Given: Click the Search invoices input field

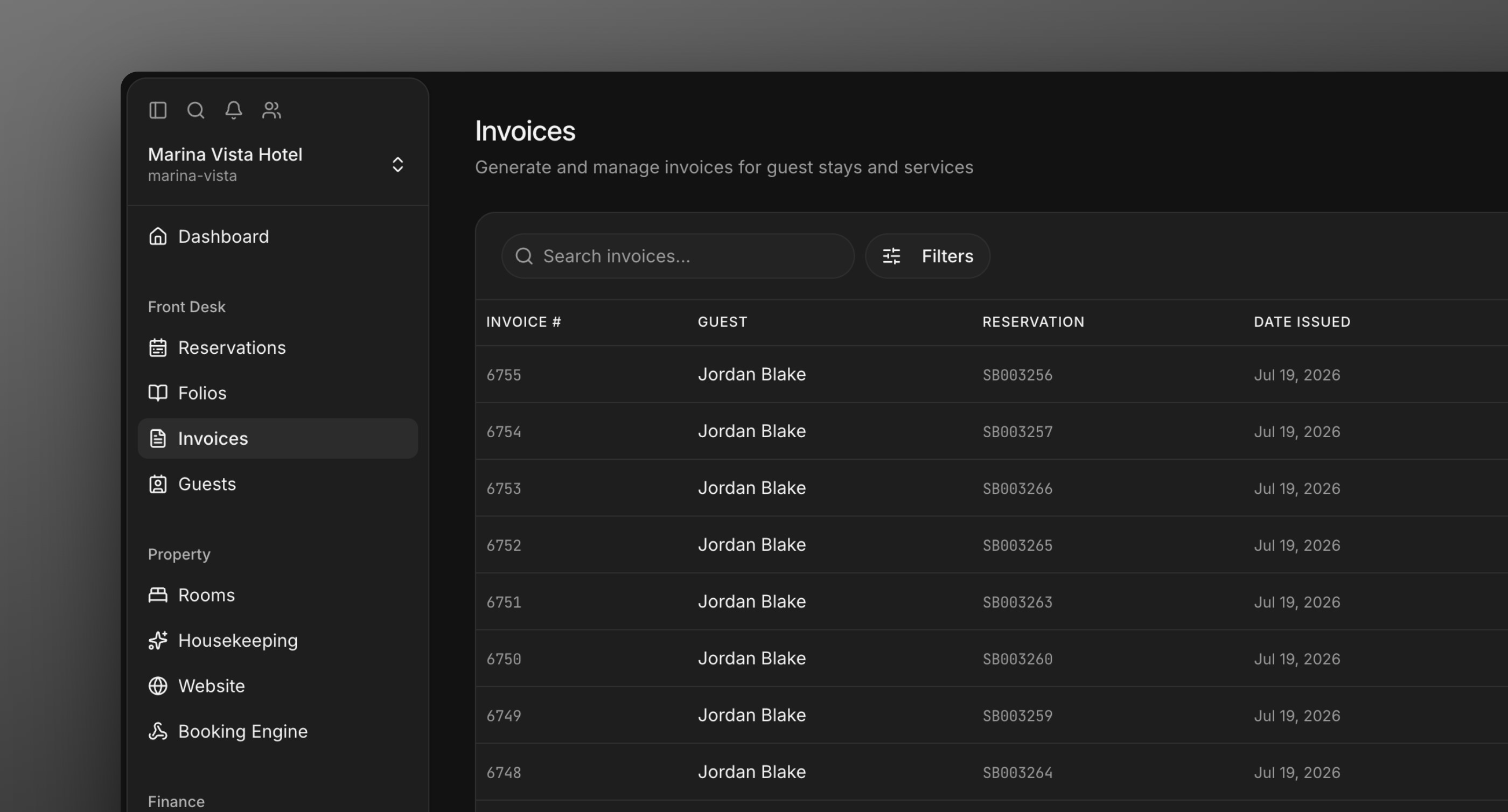Looking at the screenshot, I should pyautogui.click(x=678, y=256).
